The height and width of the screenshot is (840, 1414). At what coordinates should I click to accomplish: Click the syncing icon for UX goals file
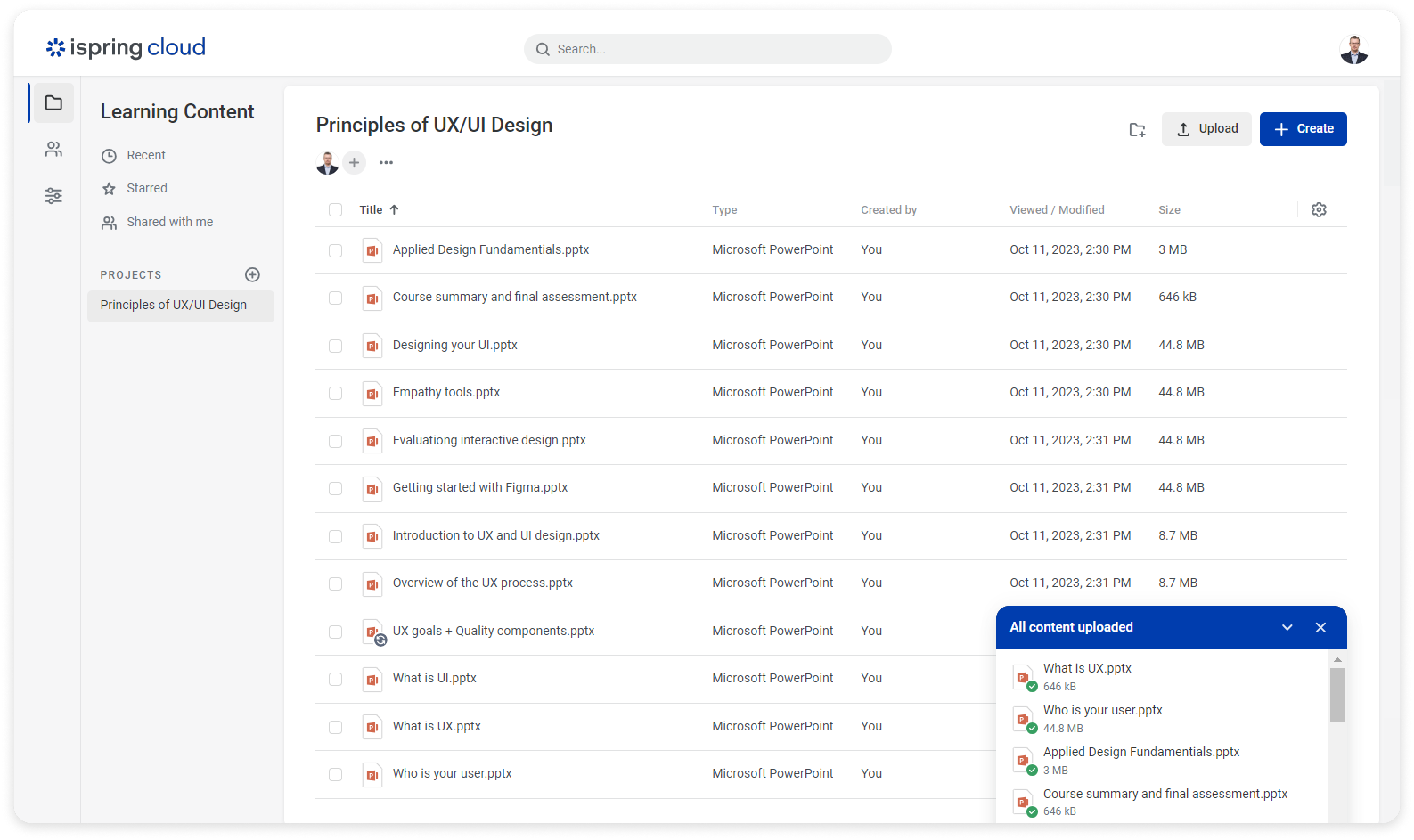[381, 640]
